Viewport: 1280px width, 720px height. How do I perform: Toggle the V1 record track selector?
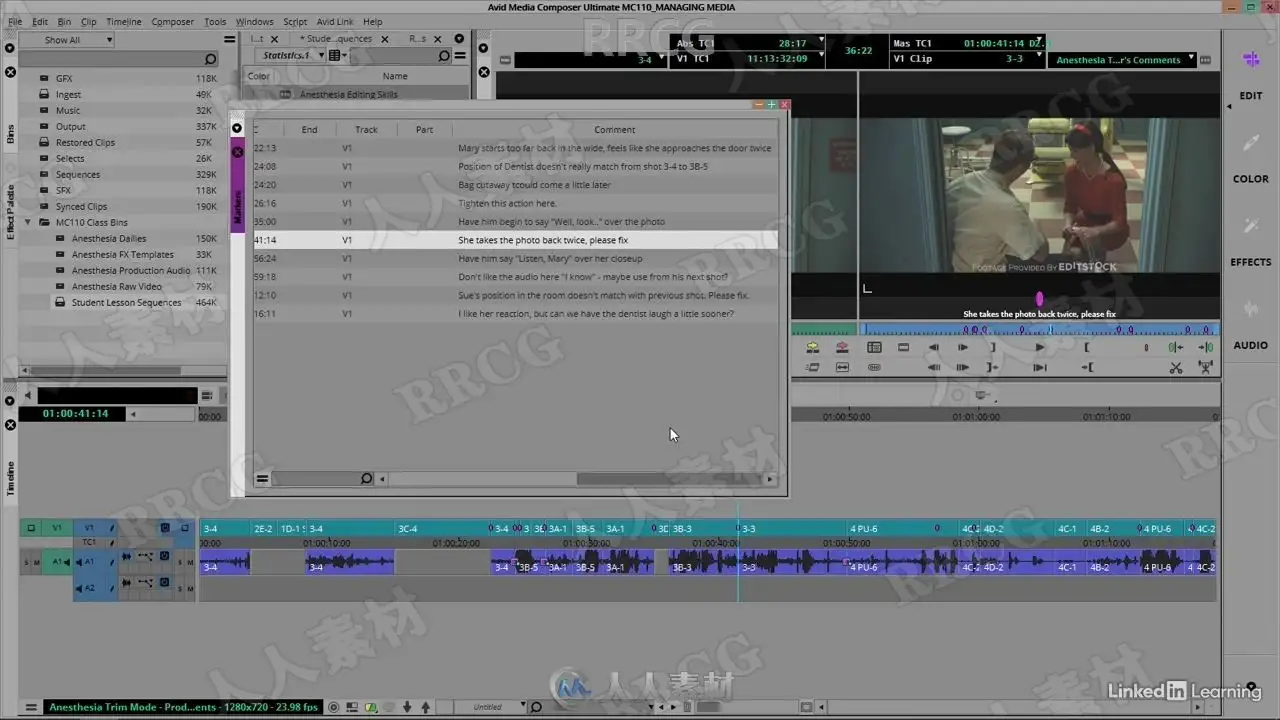pos(91,528)
